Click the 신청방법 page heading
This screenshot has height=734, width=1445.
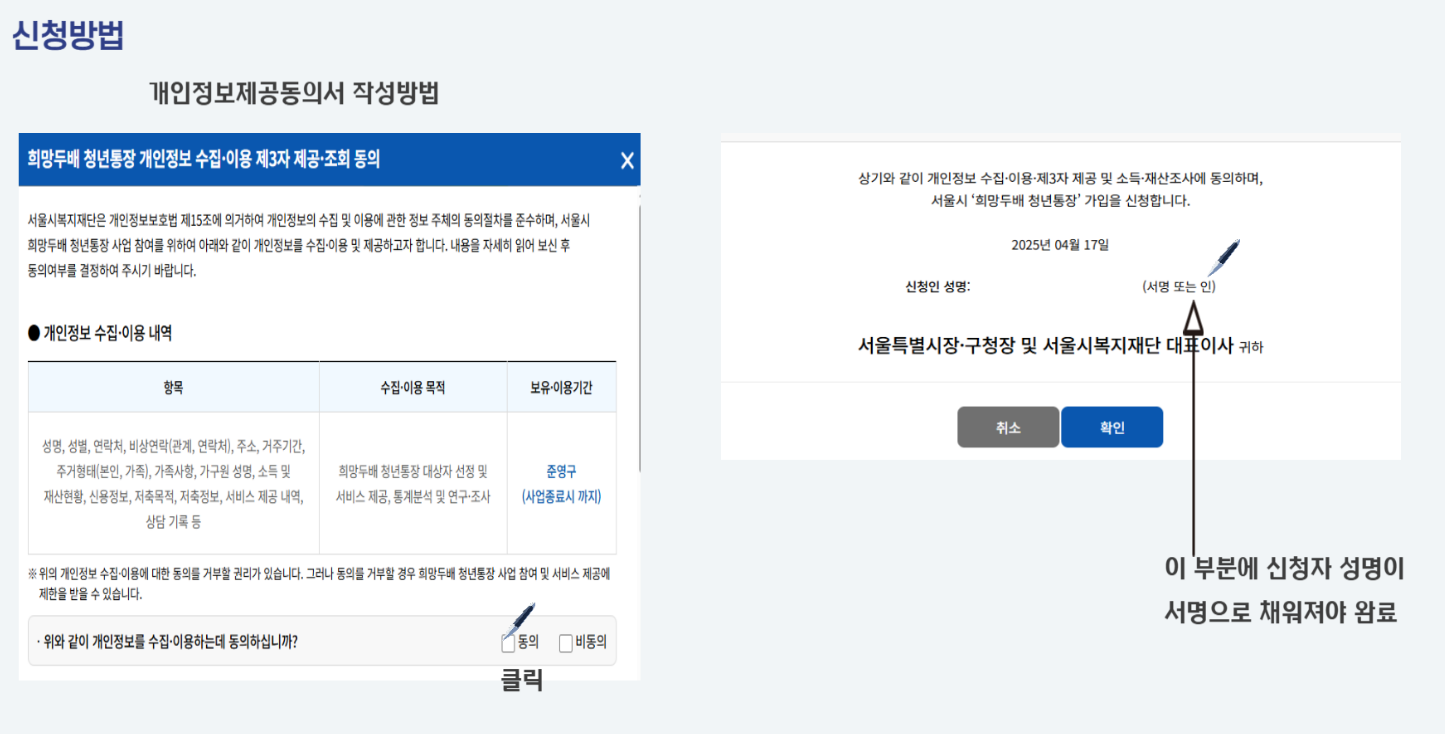(x=68, y=35)
